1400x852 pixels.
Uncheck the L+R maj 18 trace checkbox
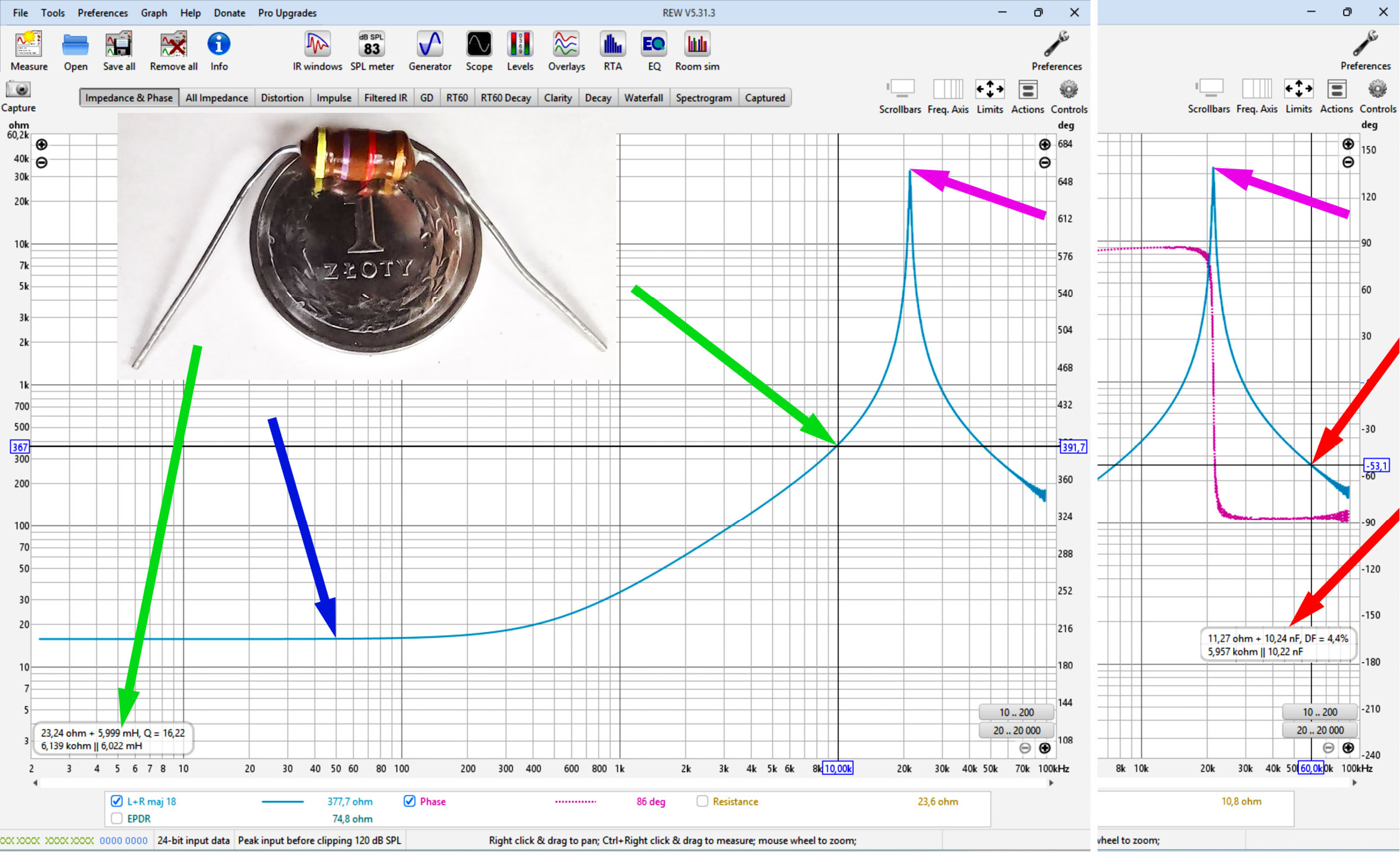tap(117, 801)
